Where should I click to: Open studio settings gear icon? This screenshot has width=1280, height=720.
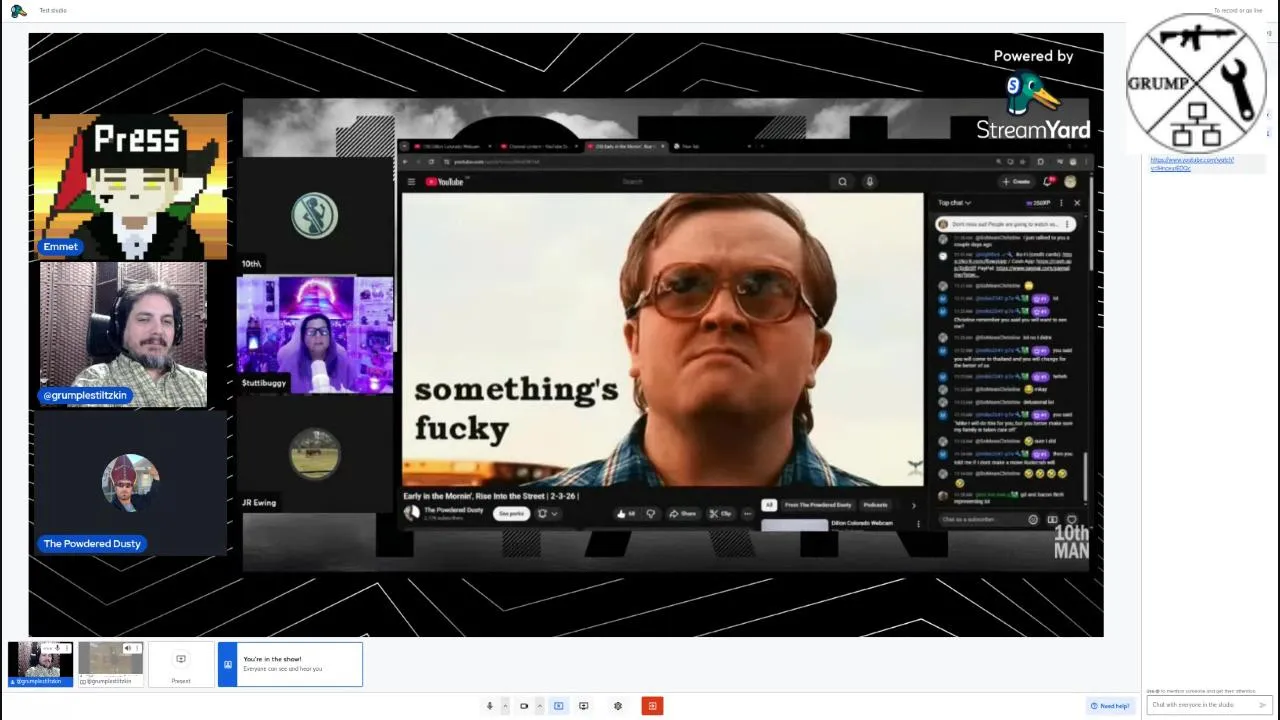pos(617,706)
